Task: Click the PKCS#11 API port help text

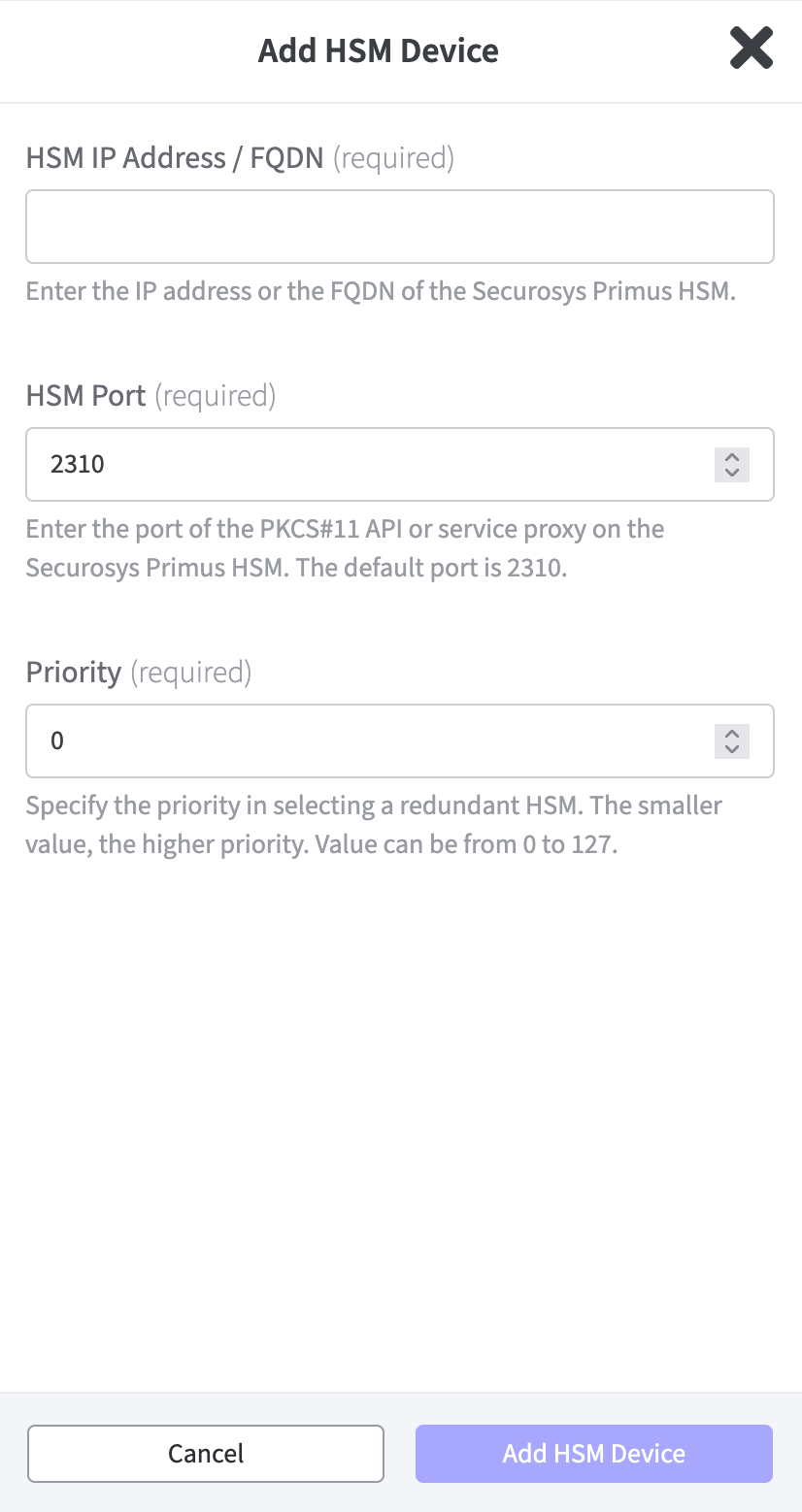Action: pyautogui.click(x=345, y=548)
